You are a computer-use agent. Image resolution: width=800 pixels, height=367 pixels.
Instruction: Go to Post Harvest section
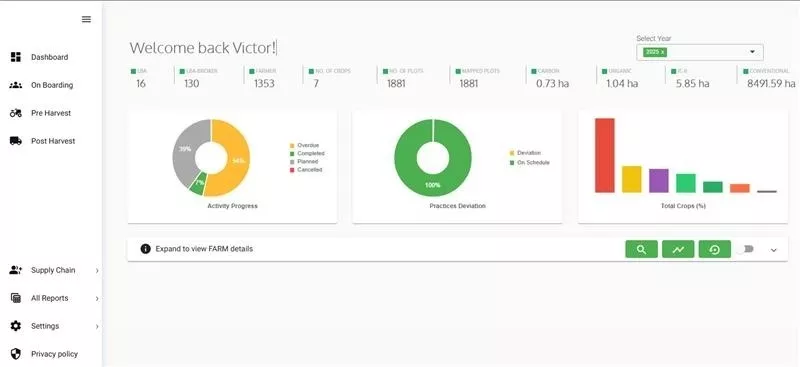[53, 141]
